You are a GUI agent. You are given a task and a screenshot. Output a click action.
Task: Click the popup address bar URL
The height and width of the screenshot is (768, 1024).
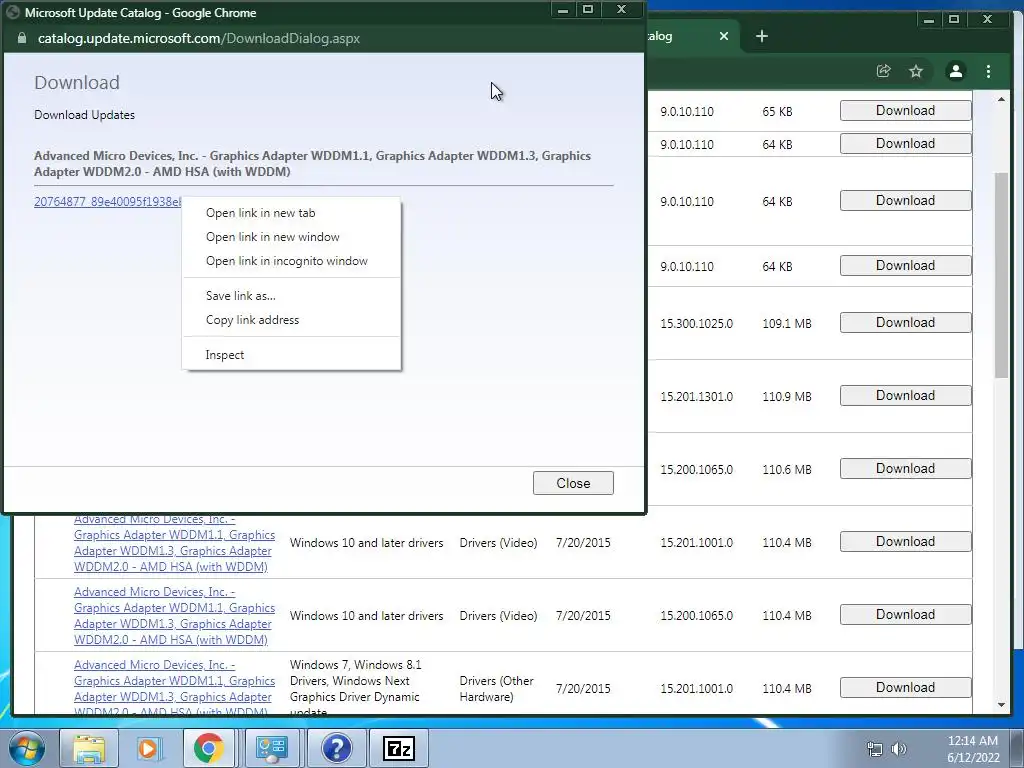[x=199, y=38]
